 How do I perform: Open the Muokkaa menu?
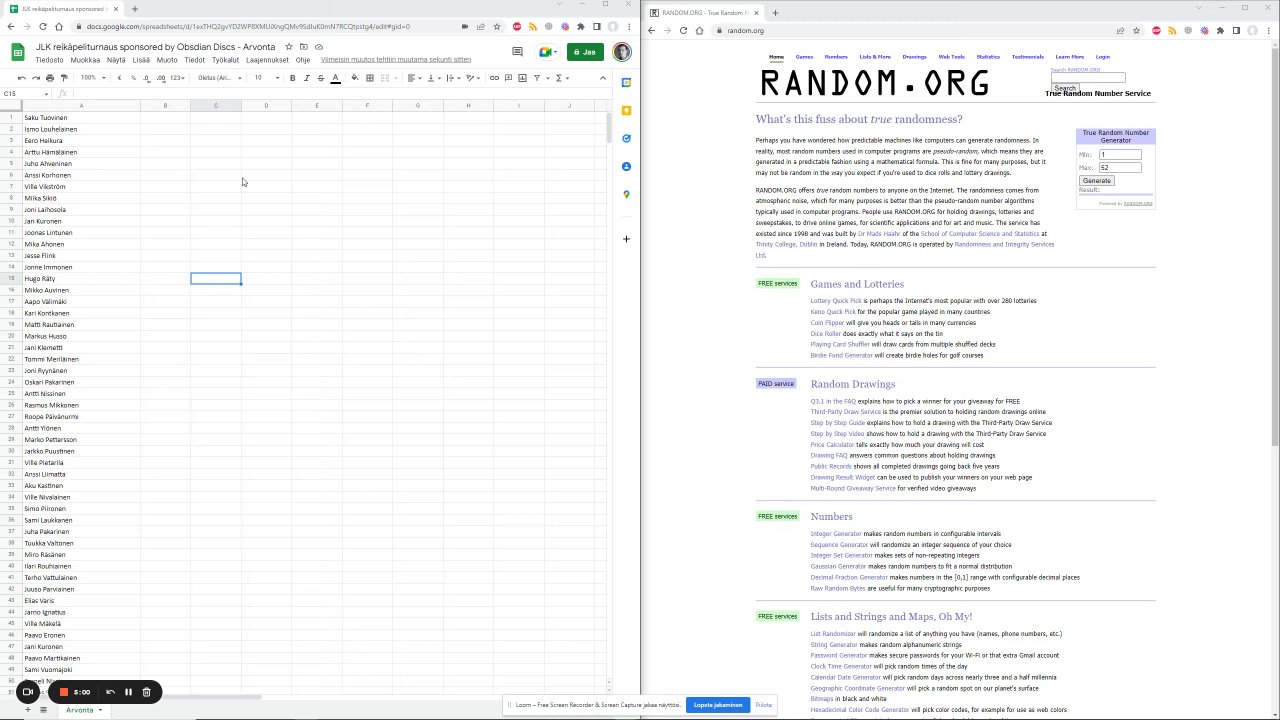pos(85,60)
